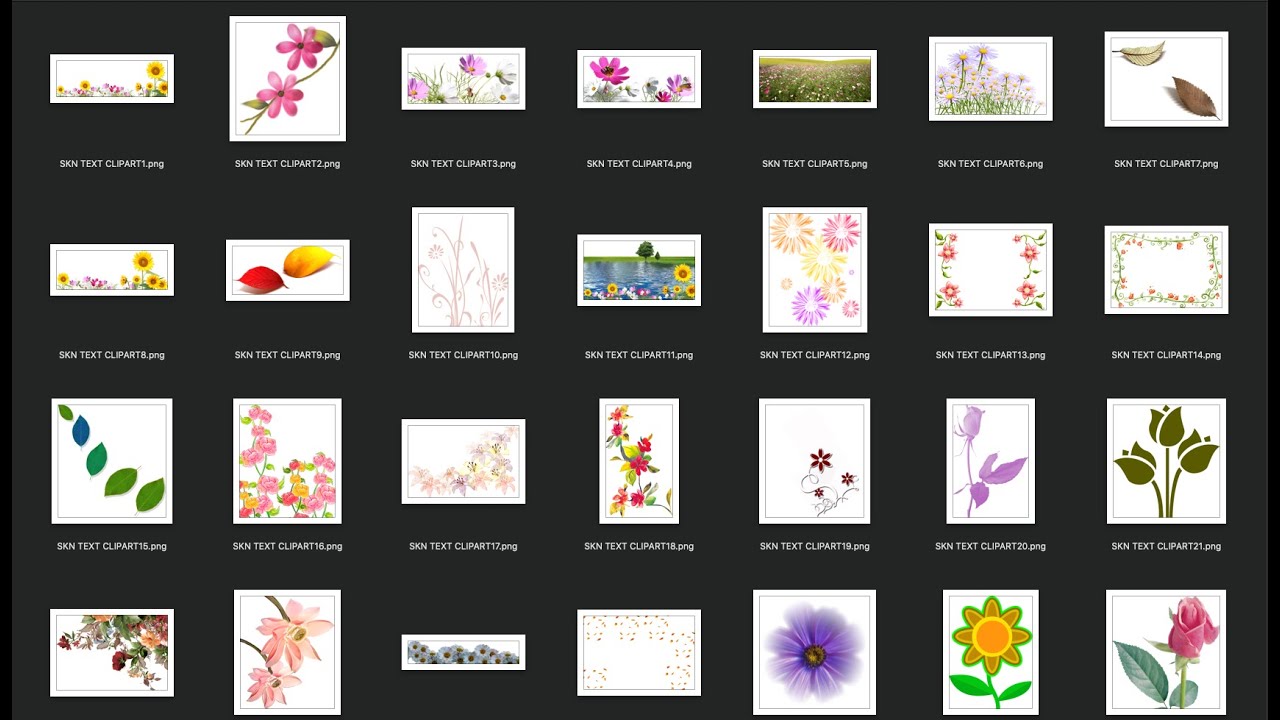The width and height of the screenshot is (1280, 720).
Task: Select the bottom-row autumn floral corner thumbnail
Action: [112, 653]
